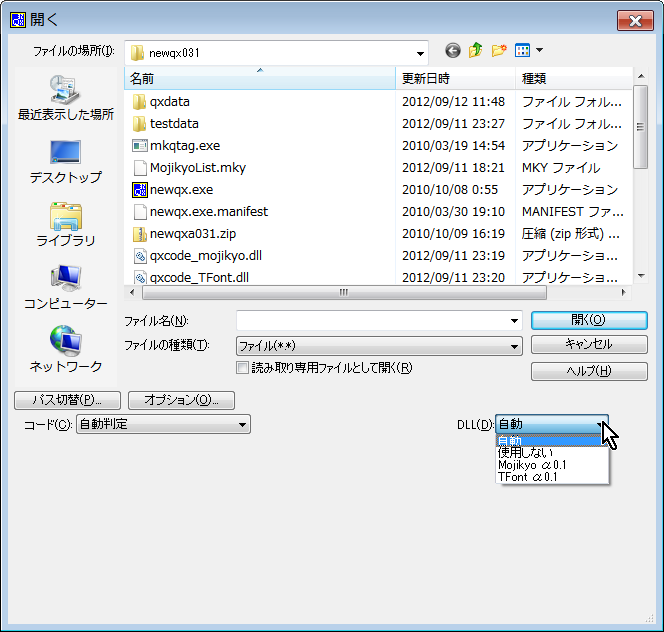This screenshot has width=664, height=632.
Task: Click vertical scrollbar down arrow
Action: click(x=641, y=276)
